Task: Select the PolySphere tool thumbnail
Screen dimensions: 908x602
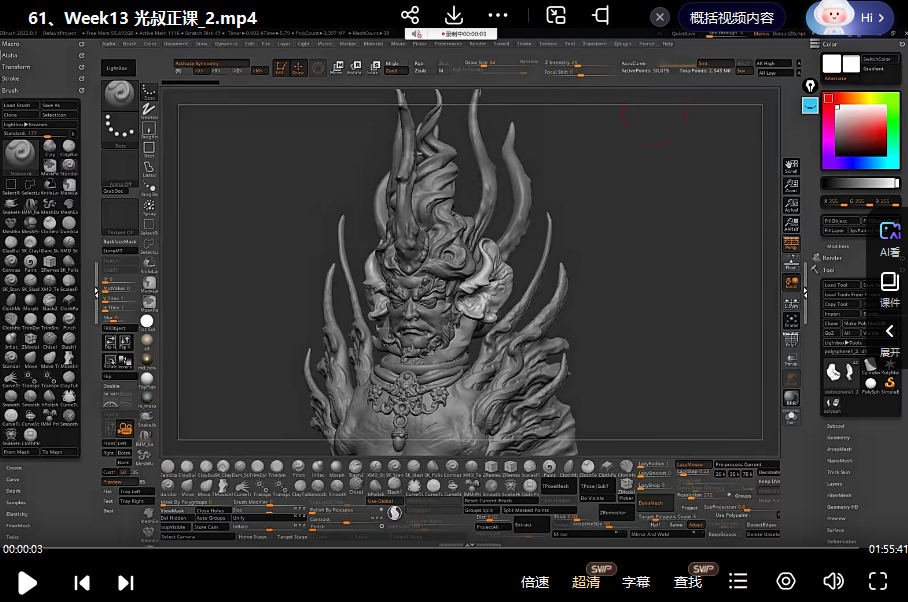Action: [871, 381]
